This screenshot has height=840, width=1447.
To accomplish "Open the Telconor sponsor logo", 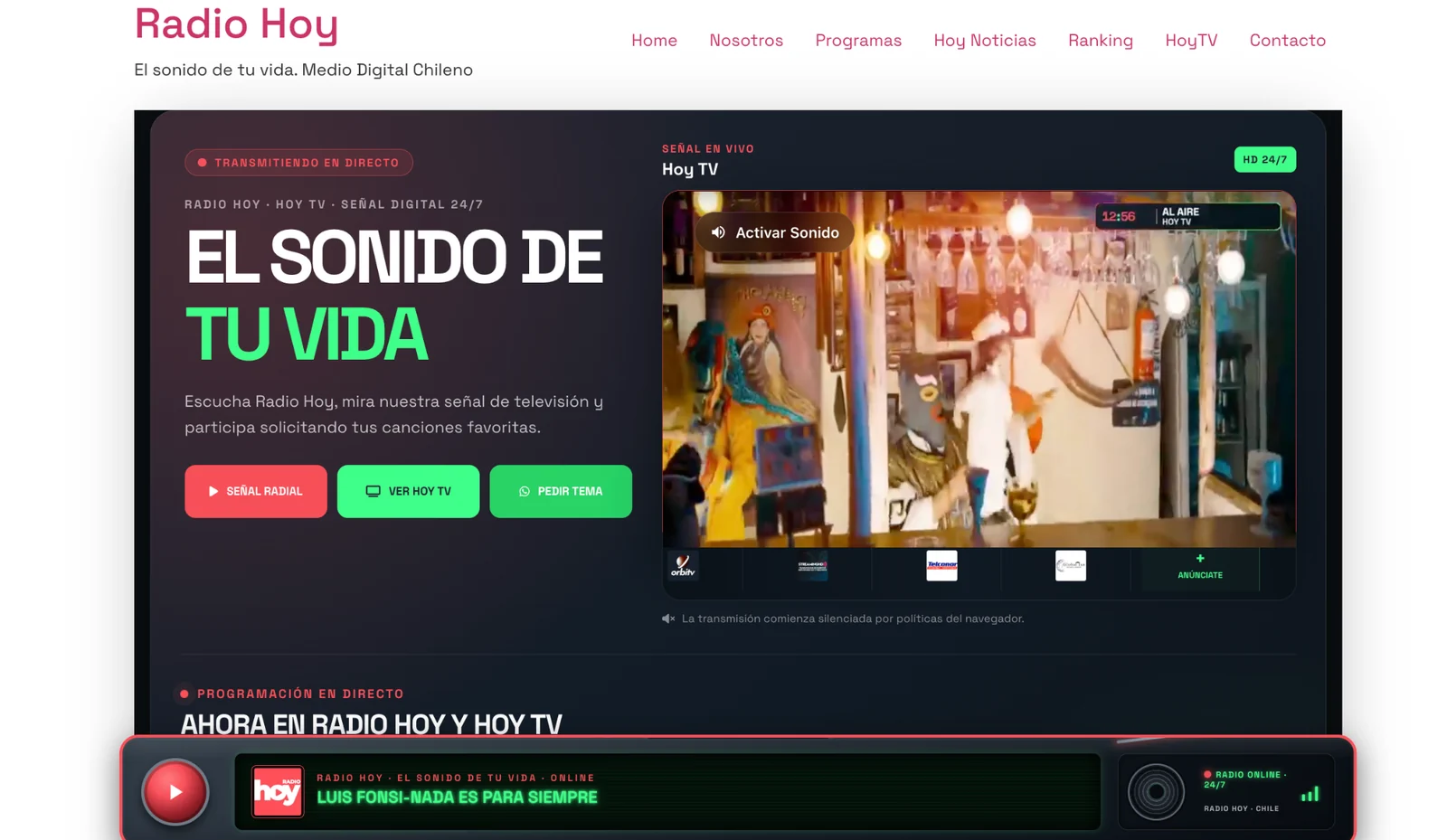I will [941, 566].
